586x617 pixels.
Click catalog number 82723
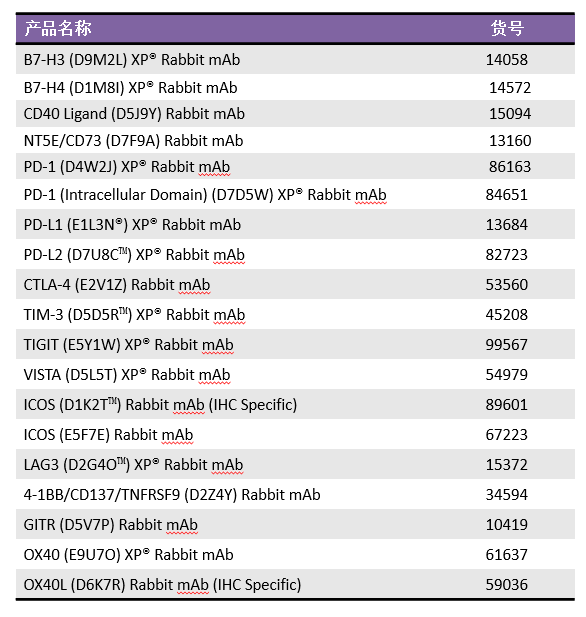click(x=507, y=255)
